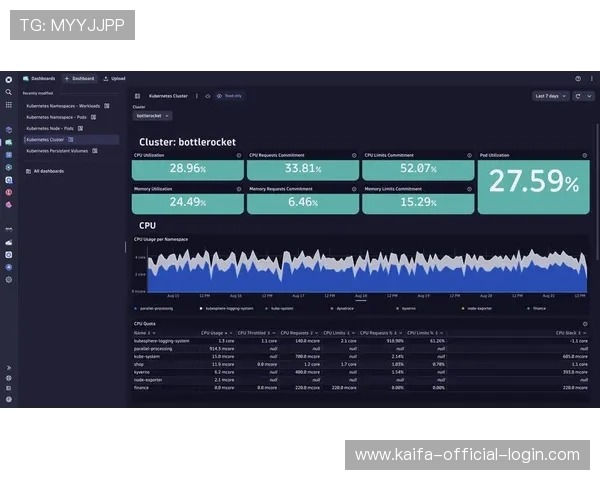Click the purple cube app icon

point(8,130)
